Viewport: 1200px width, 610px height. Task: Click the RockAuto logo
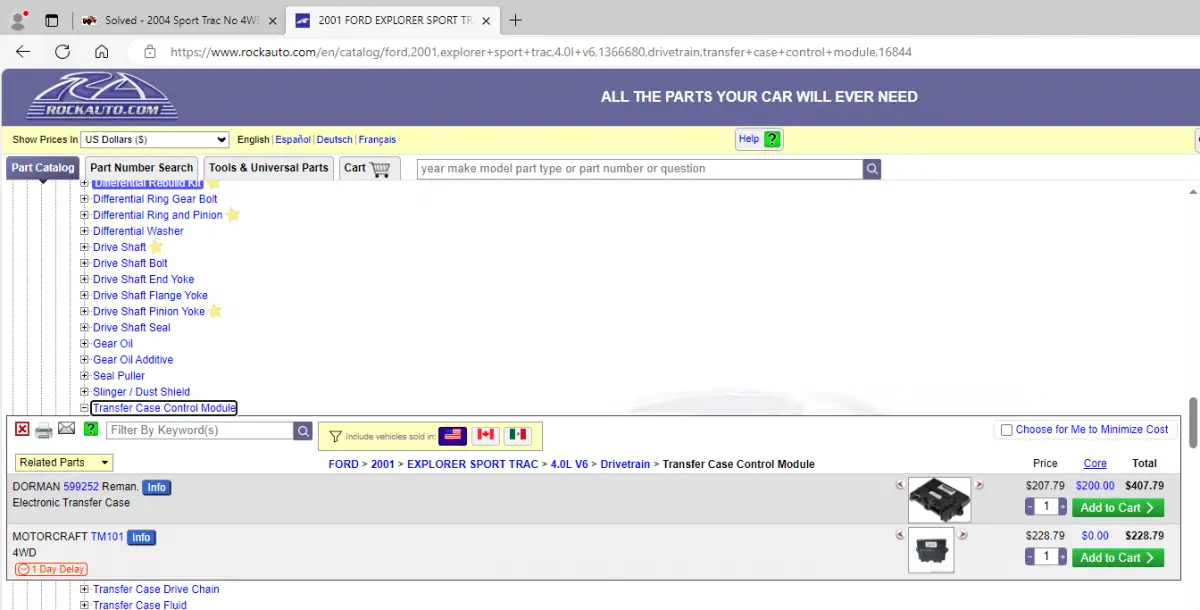[102, 96]
